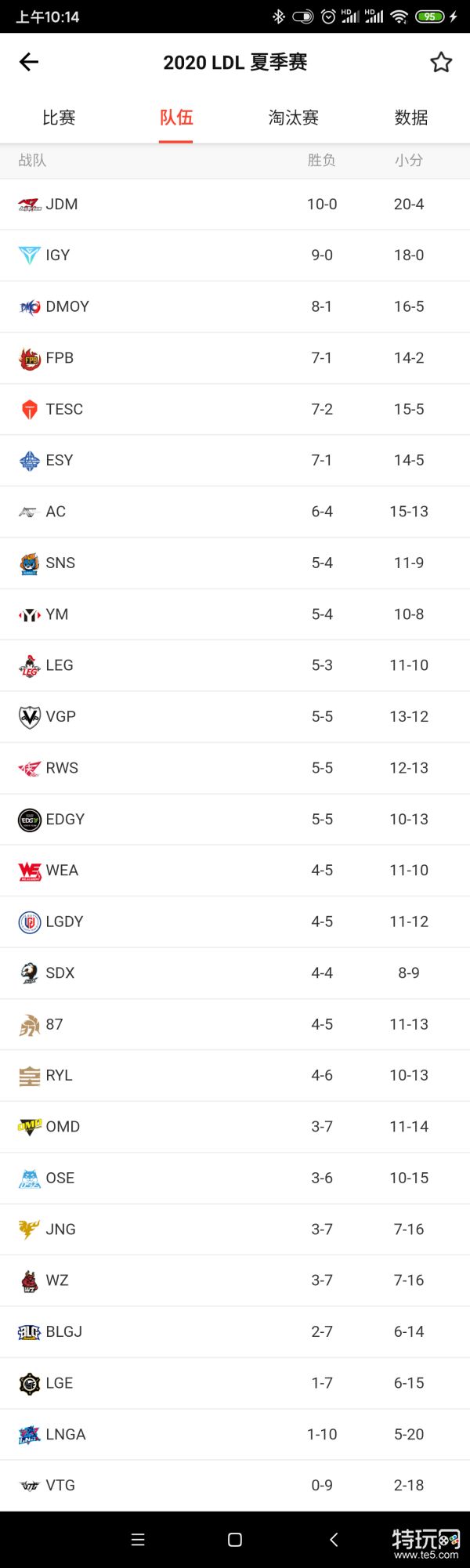Open the 淘汰赛 tab

294,118
